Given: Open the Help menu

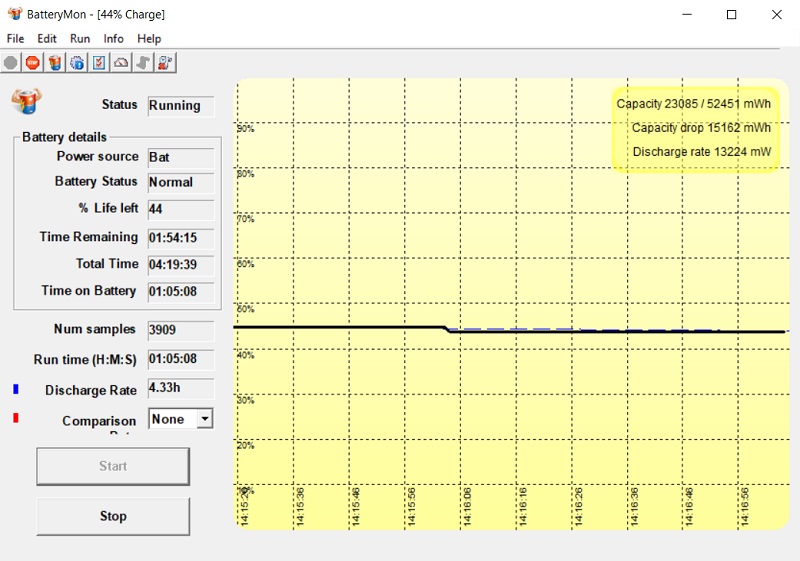Looking at the screenshot, I should [x=149, y=38].
